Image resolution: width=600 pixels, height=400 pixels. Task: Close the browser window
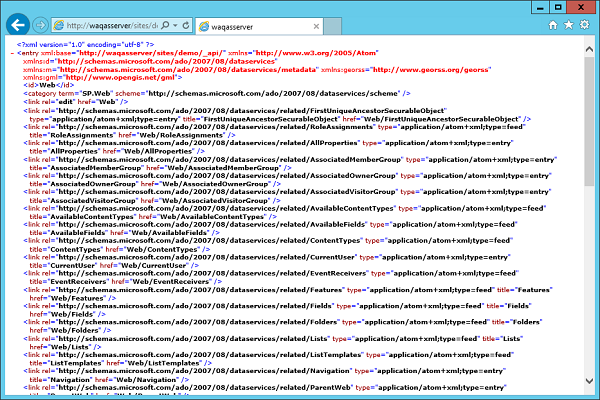coord(581,7)
